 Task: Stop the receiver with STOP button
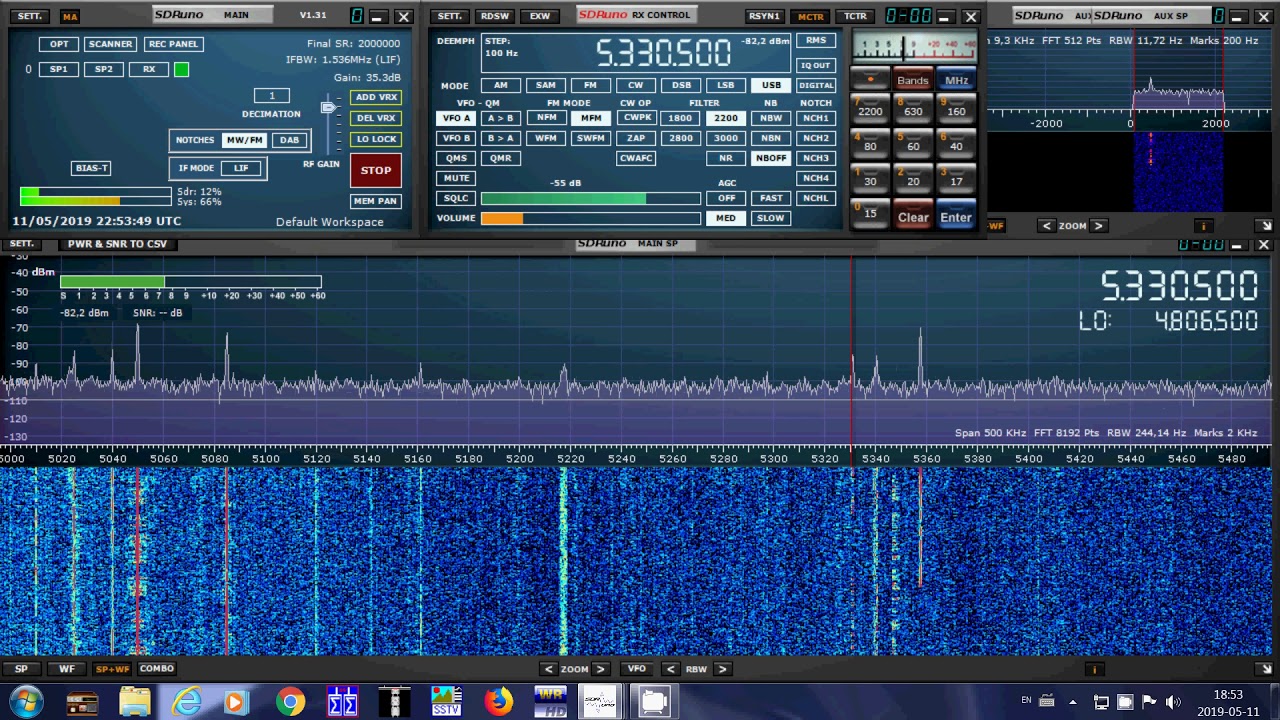click(376, 170)
